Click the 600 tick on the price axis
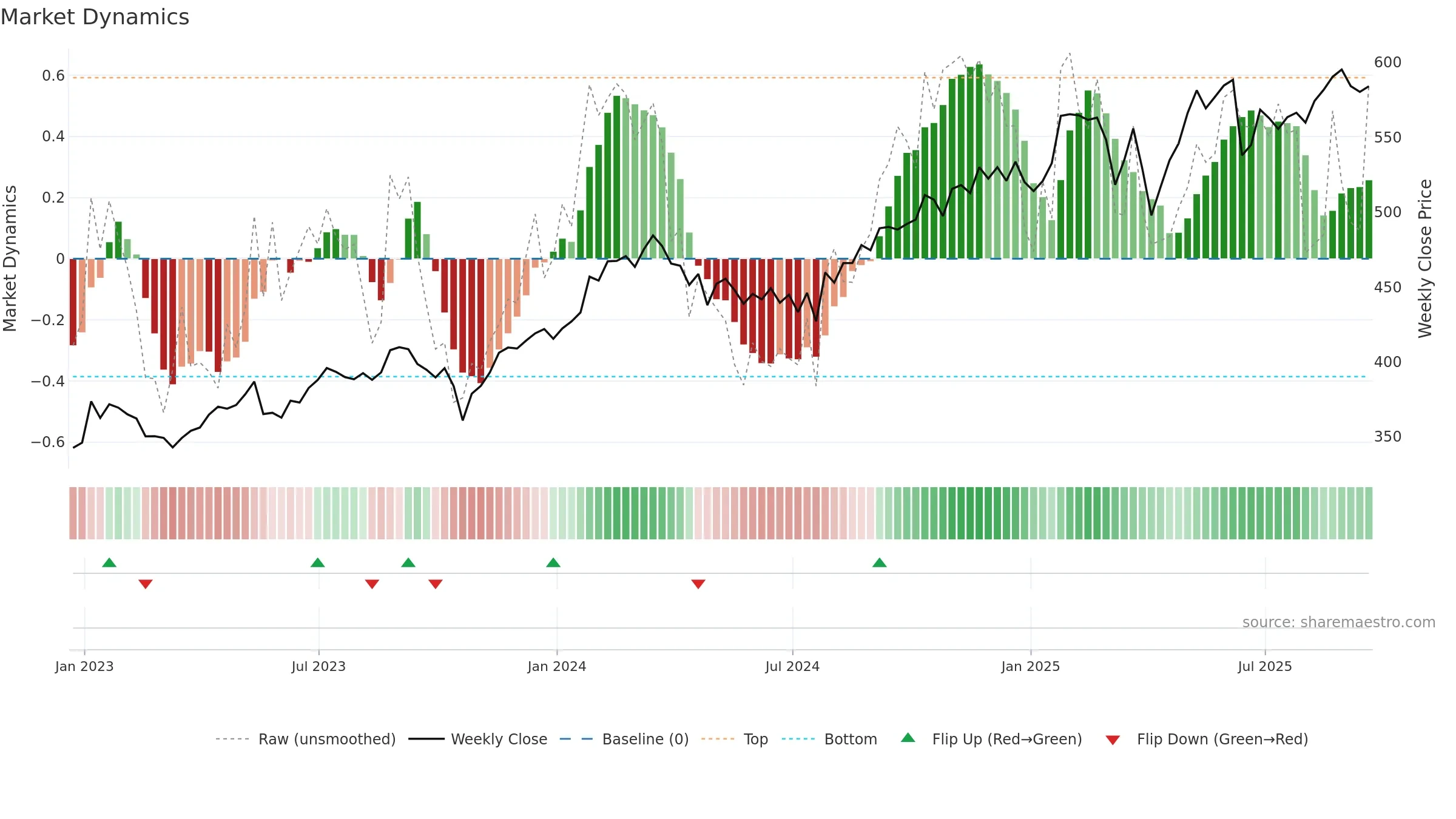Viewport: 1456px width, 819px height. (1388, 62)
